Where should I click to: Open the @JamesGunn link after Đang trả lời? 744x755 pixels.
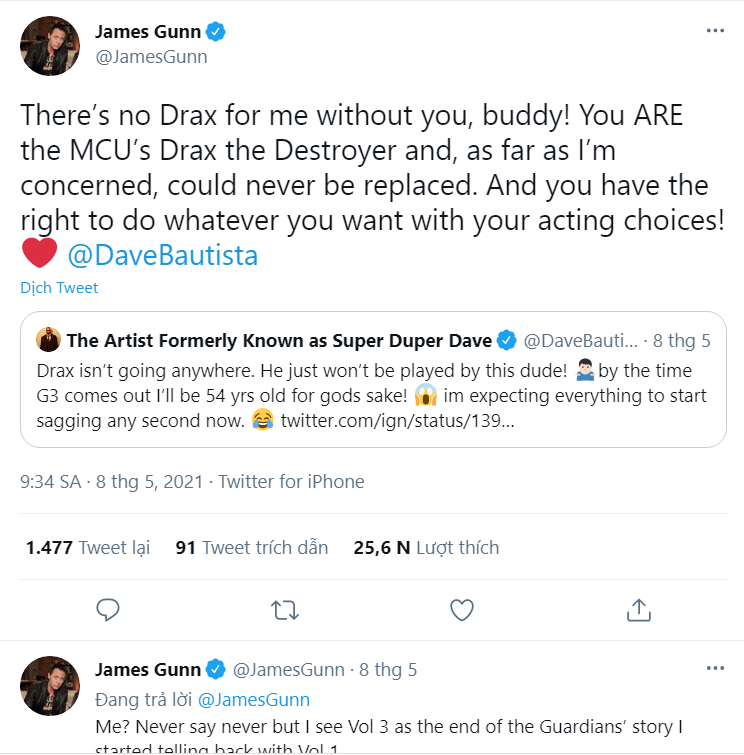pyautogui.click(x=254, y=700)
